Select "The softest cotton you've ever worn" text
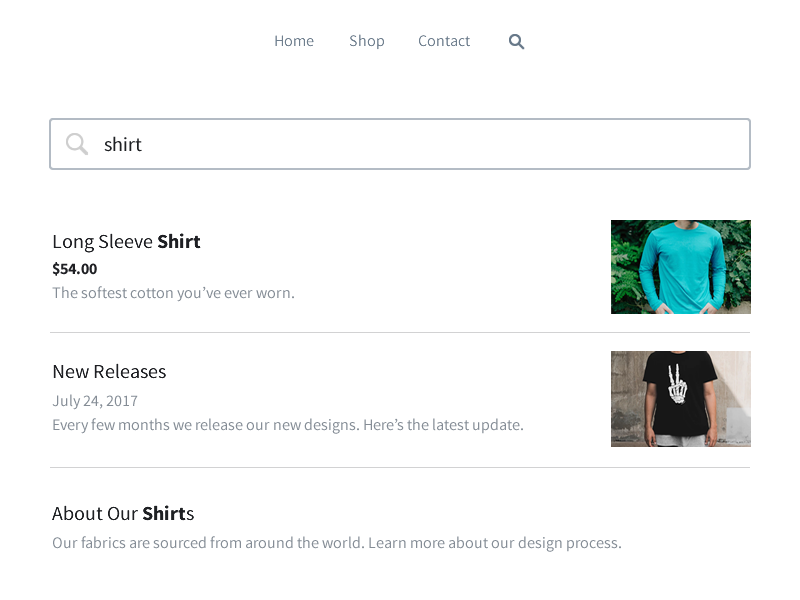This screenshot has width=800, height=600. 173,293
